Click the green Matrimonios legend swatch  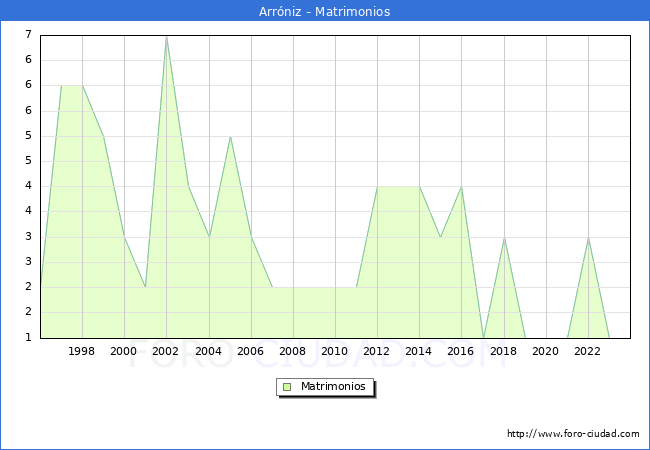(286, 386)
